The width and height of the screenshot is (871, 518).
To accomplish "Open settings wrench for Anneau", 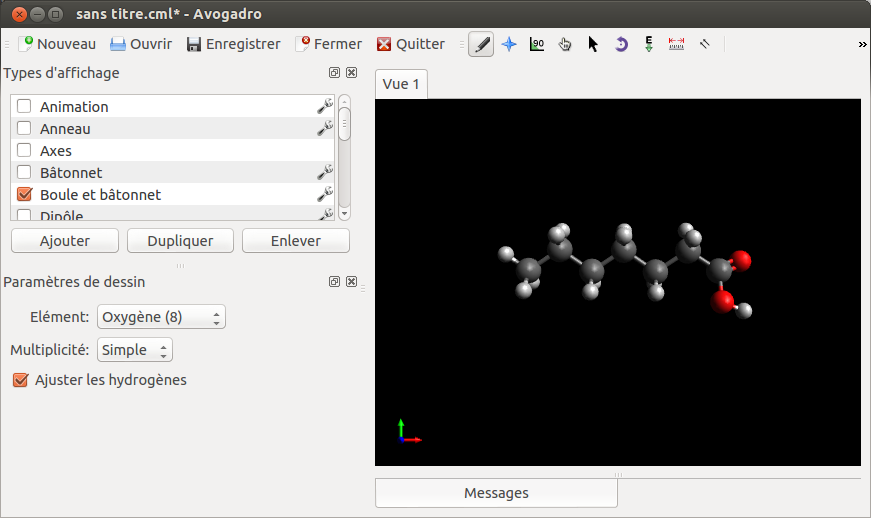I will click(x=325, y=128).
